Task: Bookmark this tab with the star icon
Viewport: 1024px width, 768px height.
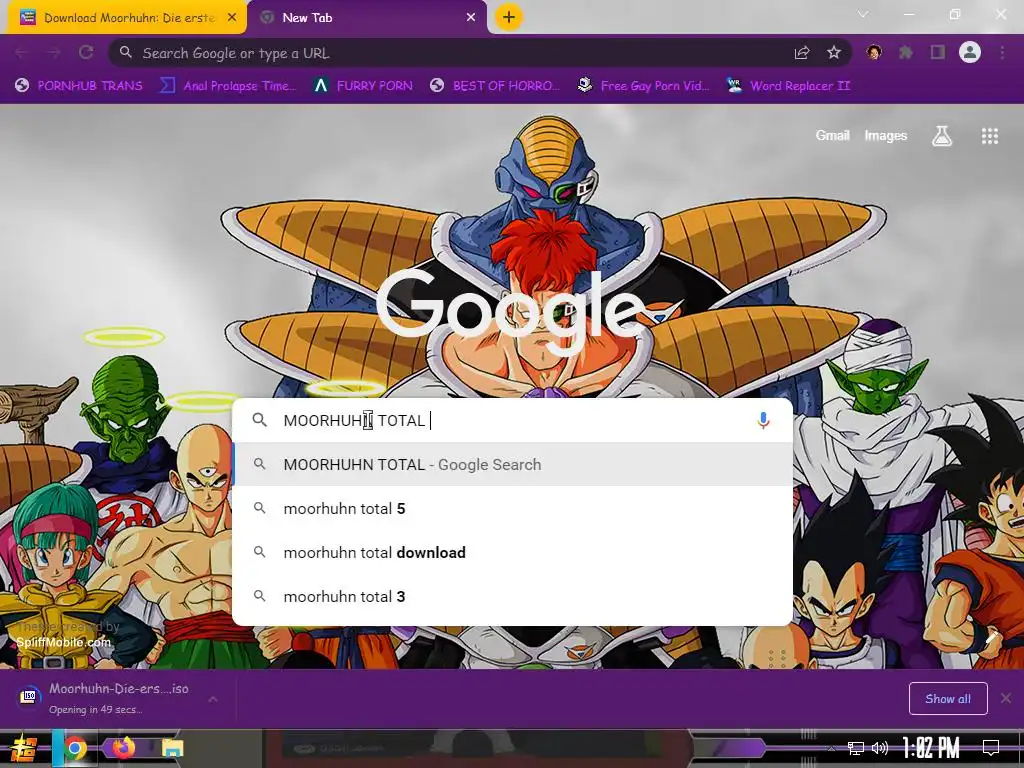Action: [834, 53]
